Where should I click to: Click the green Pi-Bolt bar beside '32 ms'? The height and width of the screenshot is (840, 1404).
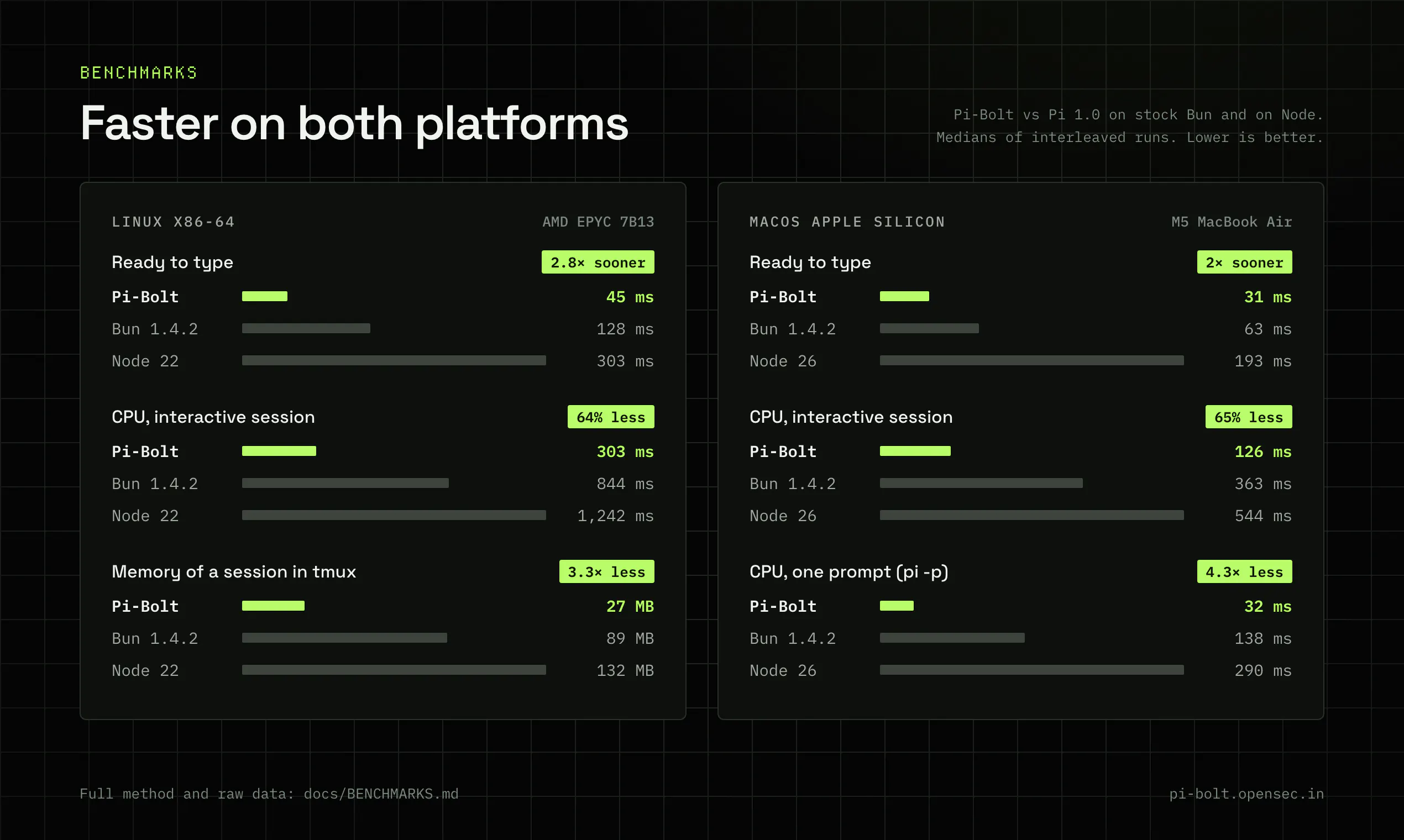click(897, 606)
